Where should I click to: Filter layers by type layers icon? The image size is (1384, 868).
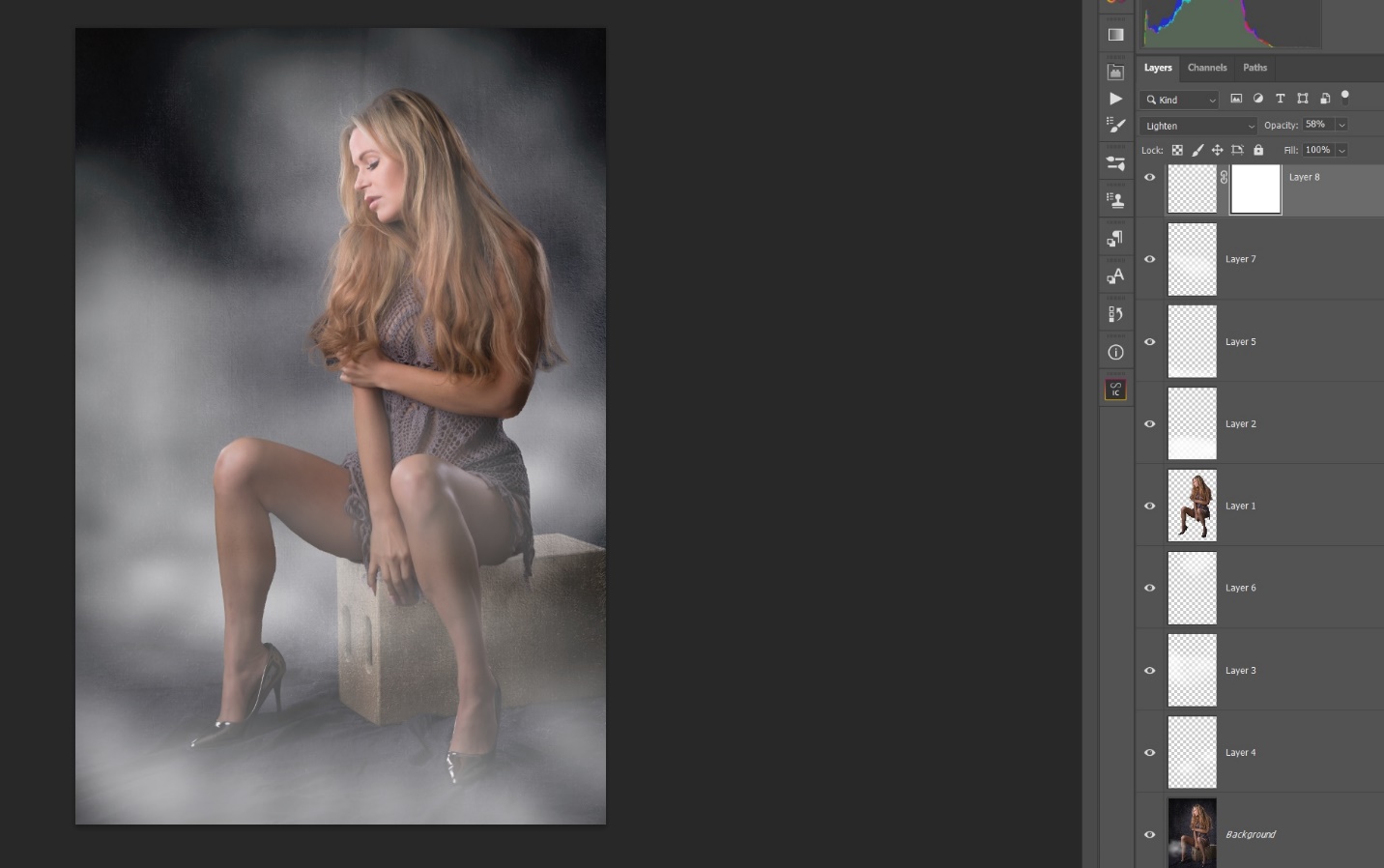[1280, 99]
